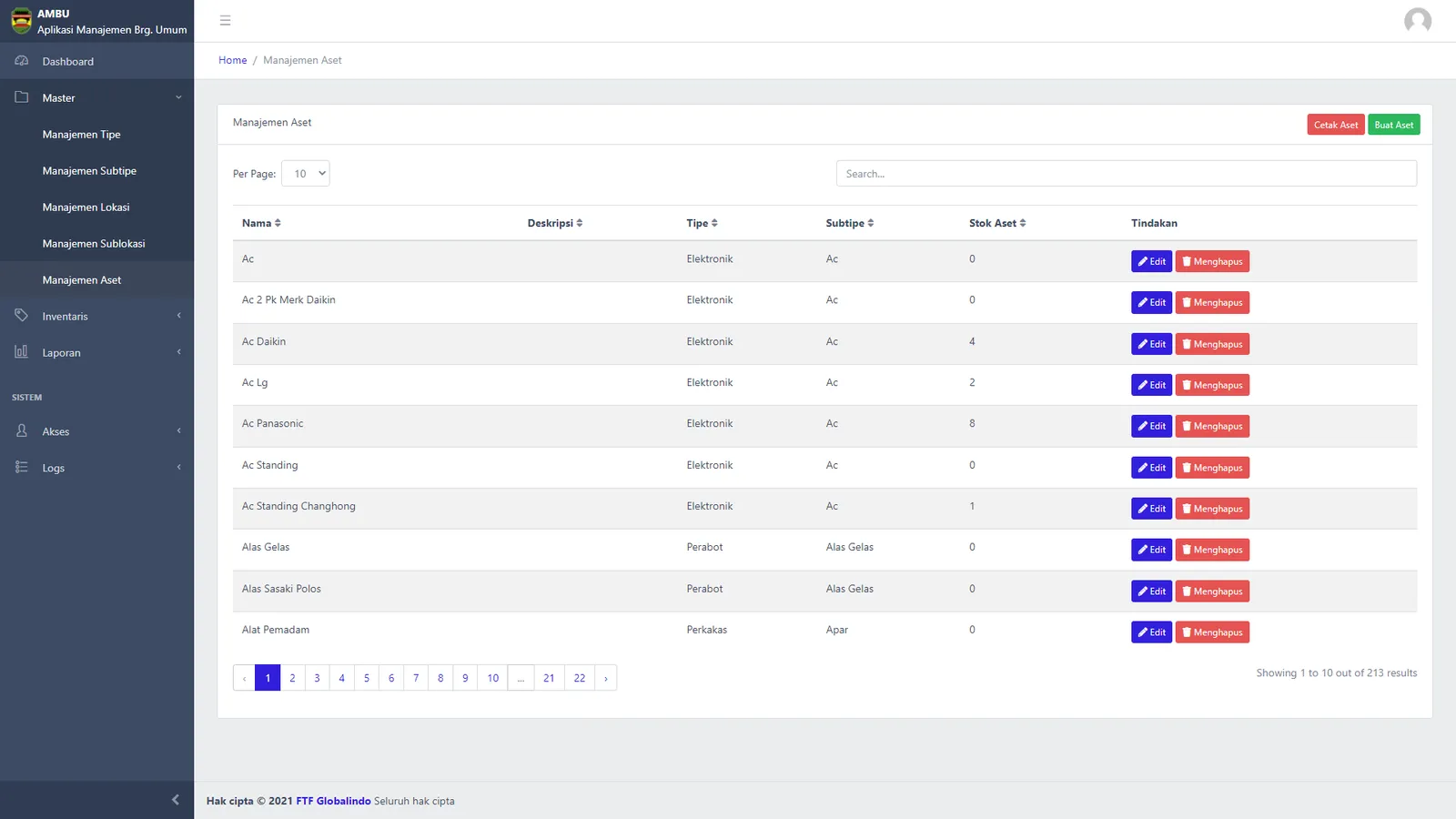This screenshot has width=1456, height=819.
Task: Select the 'Ac Panasonic' name cell
Action: pyautogui.click(x=273, y=424)
